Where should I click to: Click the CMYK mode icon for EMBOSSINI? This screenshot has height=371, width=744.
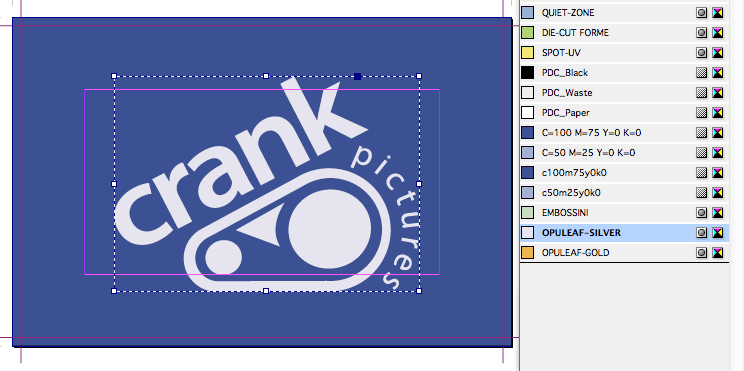point(718,213)
